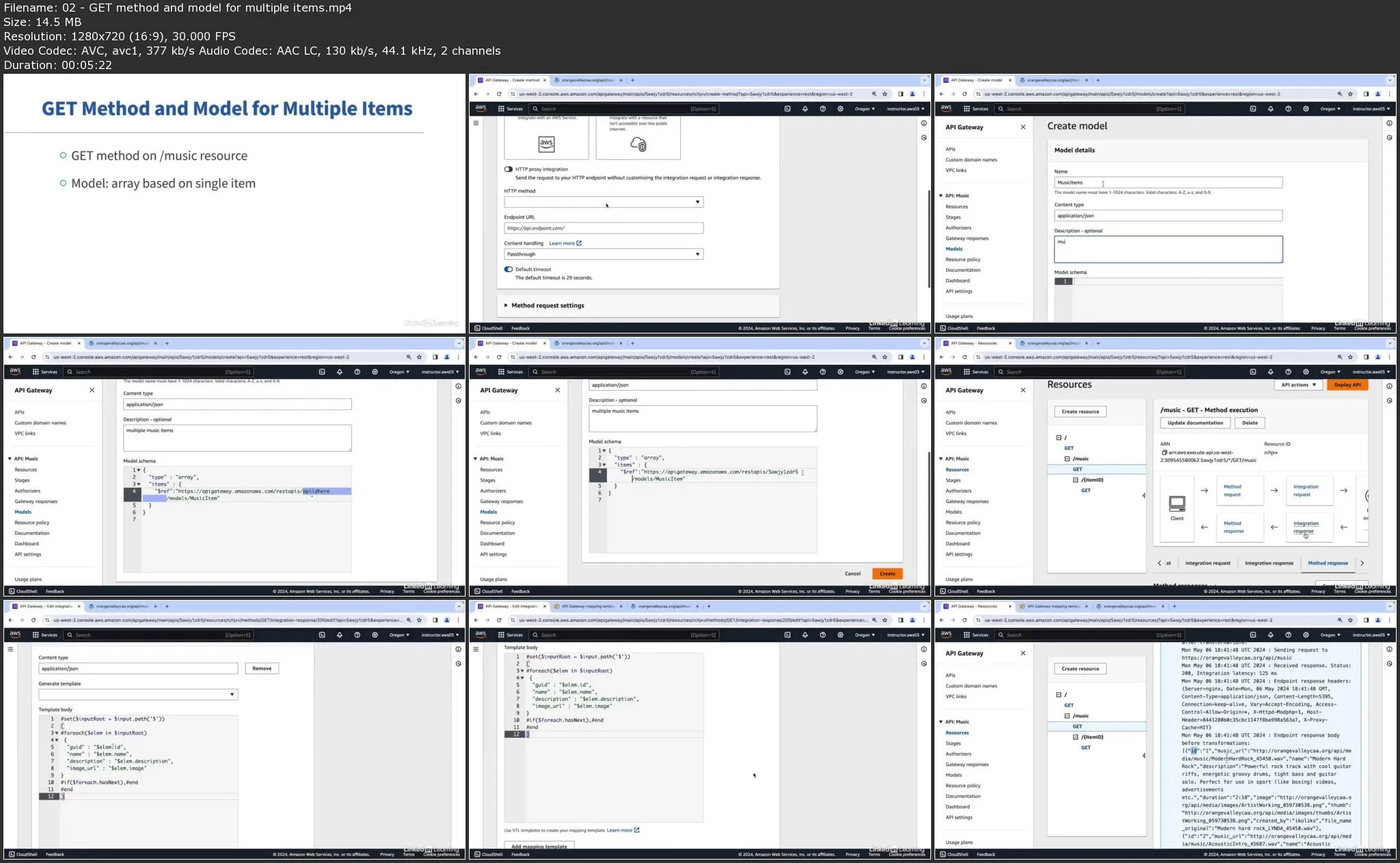Close the API Gateway sidebar in the MusicItems frame
The image size is (1400, 863).
point(1023,127)
